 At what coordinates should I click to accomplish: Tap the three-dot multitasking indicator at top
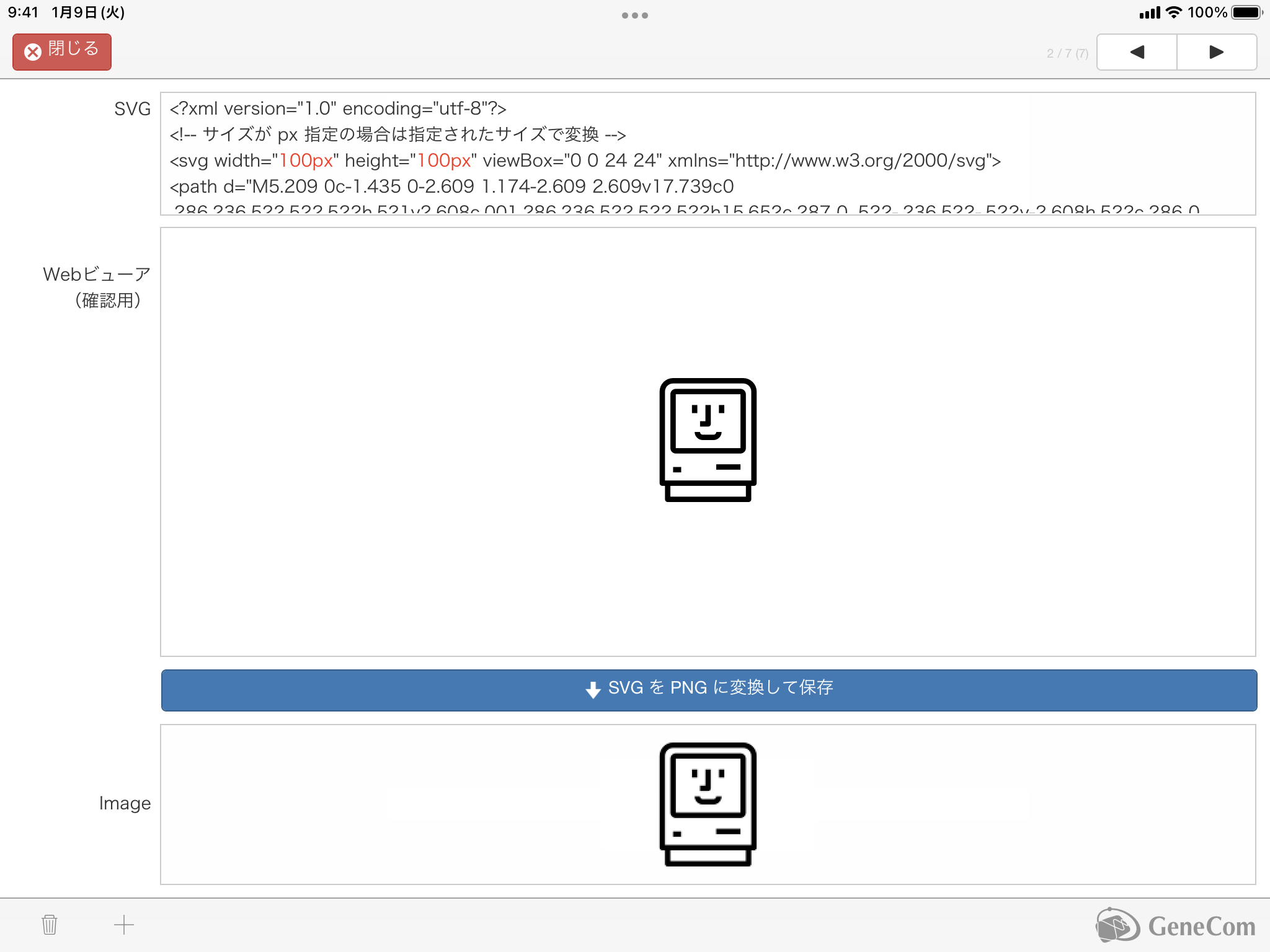click(x=635, y=15)
